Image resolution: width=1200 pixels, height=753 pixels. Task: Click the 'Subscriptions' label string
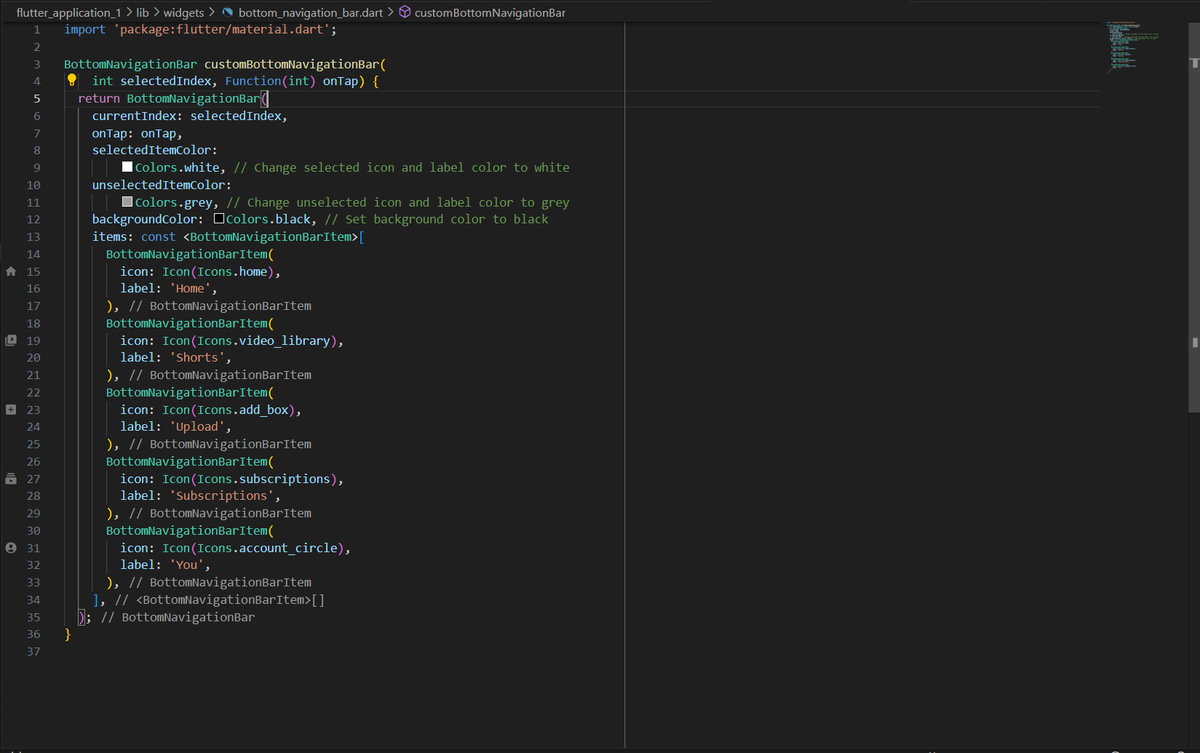click(222, 495)
